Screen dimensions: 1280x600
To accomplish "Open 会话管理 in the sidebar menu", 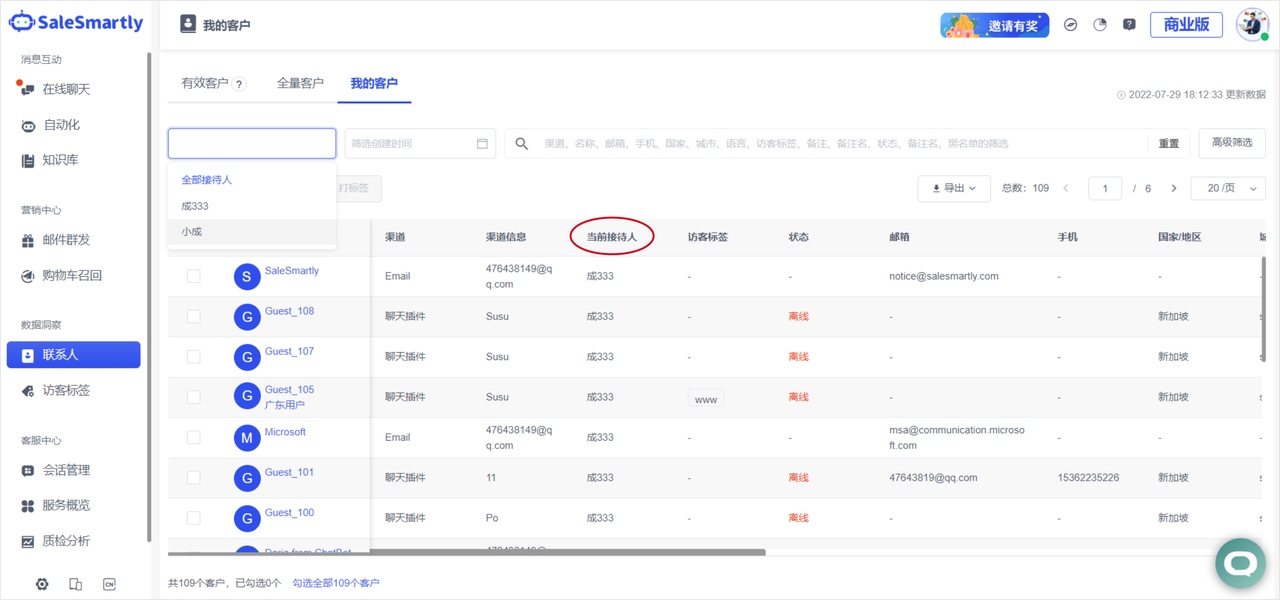I will pyautogui.click(x=66, y=470).
